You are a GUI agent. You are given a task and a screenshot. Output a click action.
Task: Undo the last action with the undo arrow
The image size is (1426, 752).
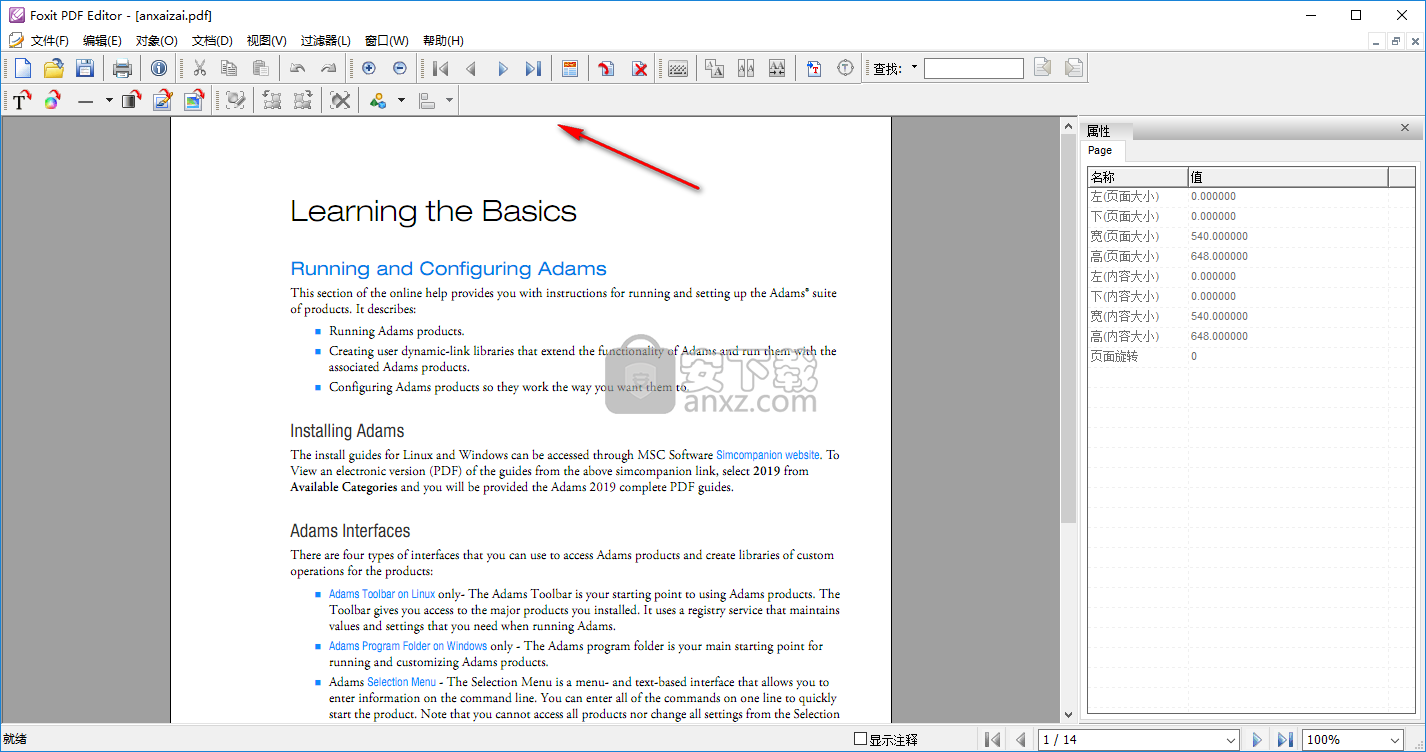298,68
